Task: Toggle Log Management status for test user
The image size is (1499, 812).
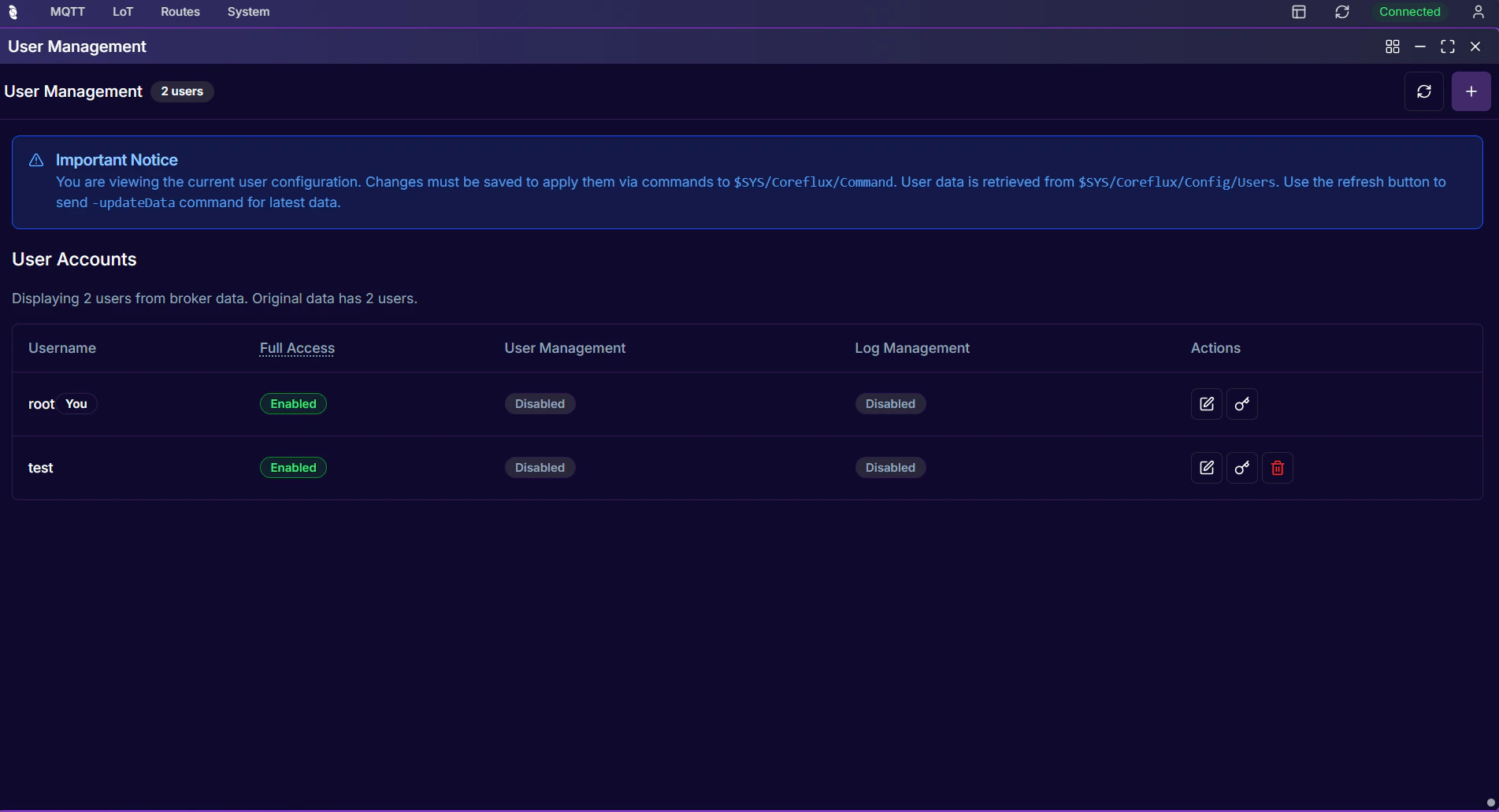Action: [890, 467]
